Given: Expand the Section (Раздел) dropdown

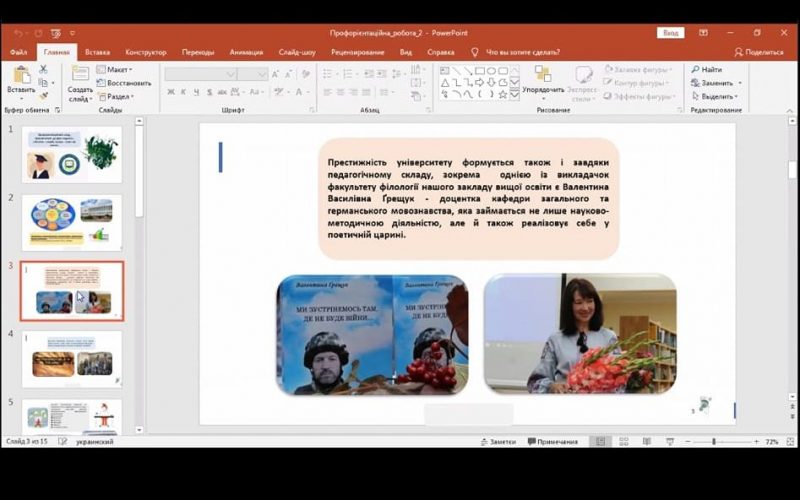Looking at the screenshot, I should (117, 97).
